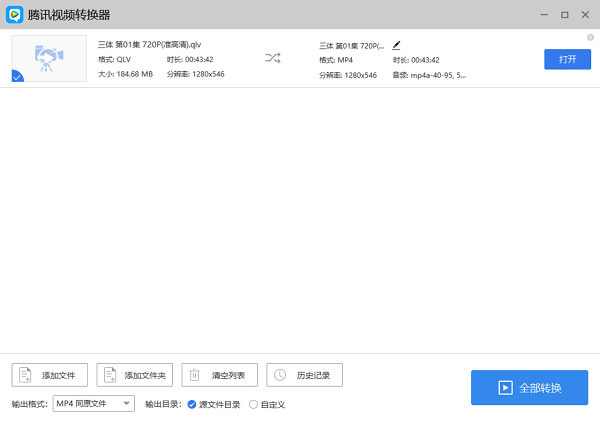
Task: Maximize the converter window
Action: click(564, 15)
